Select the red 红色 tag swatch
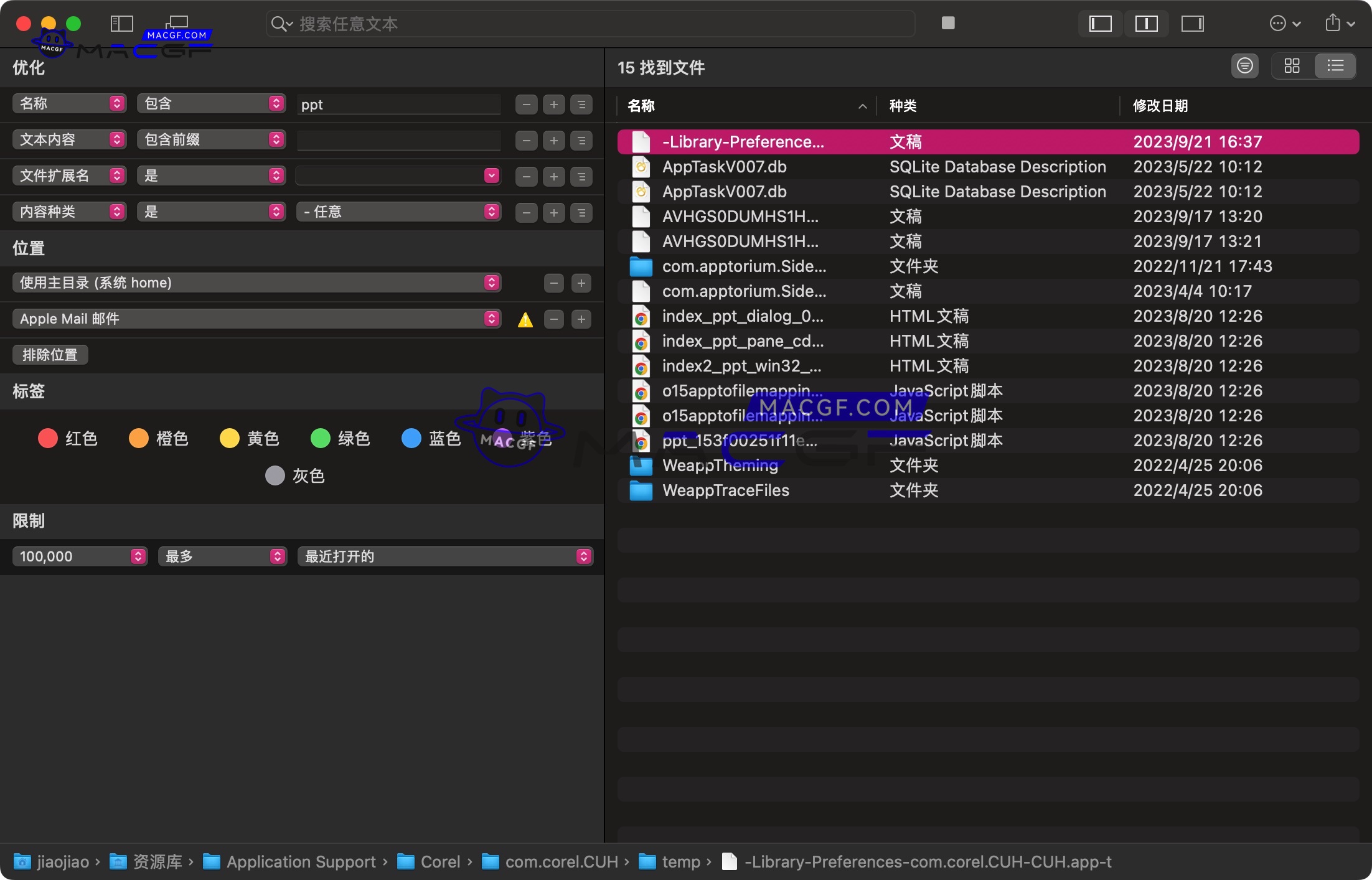Screen dimensions: 1372x880 [x=48, y=438]
